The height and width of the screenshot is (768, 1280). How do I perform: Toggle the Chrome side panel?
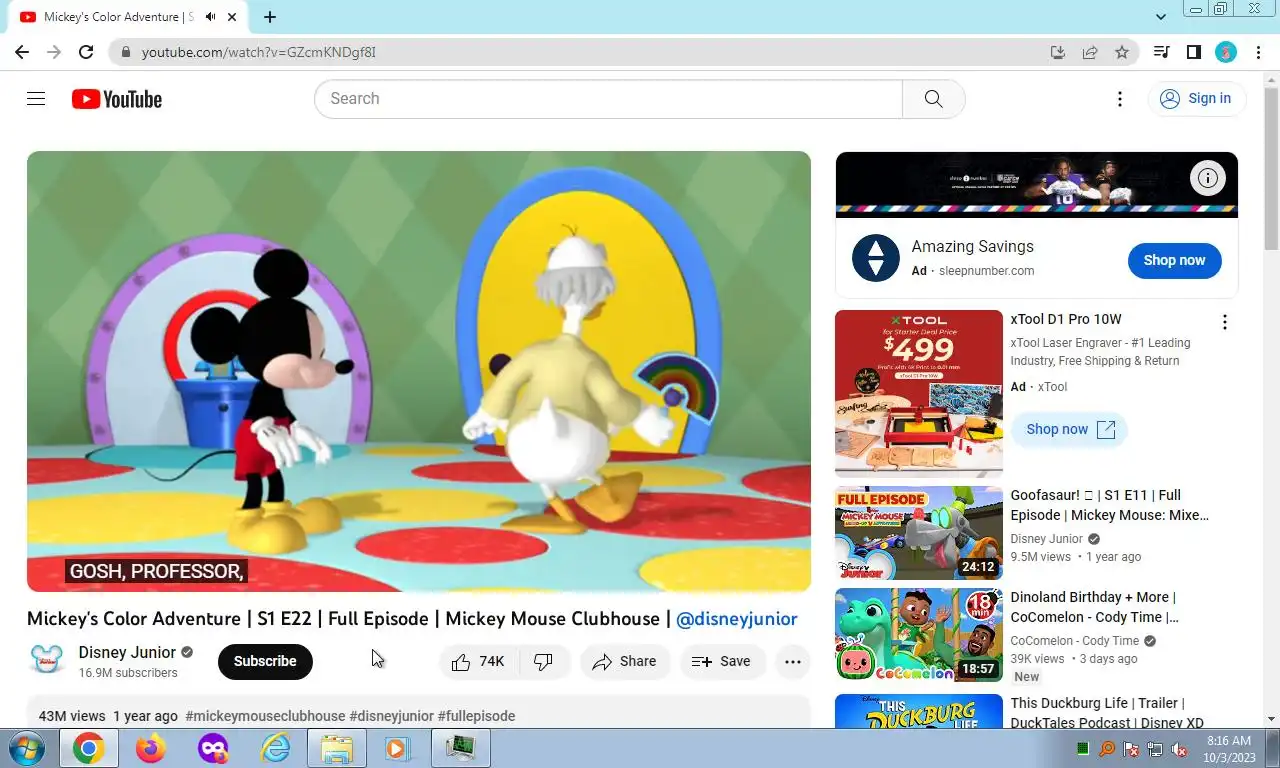pos(1193,52)
